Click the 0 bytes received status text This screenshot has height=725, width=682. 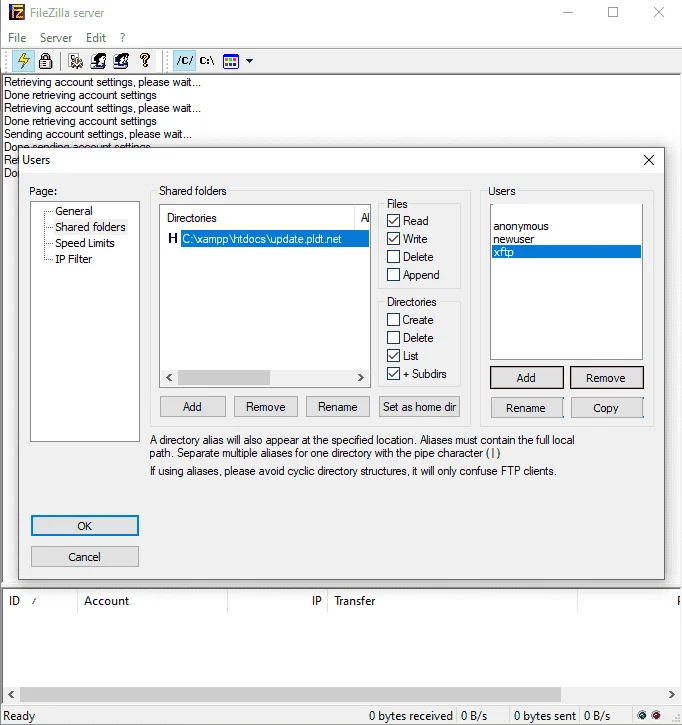(x=411, y=716)
